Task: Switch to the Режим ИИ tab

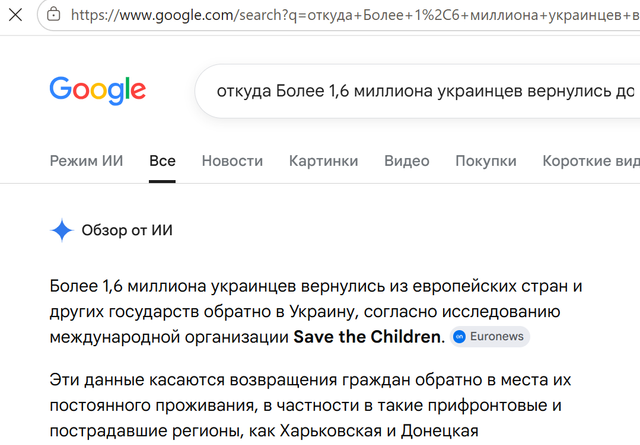Action: [87, 161]
